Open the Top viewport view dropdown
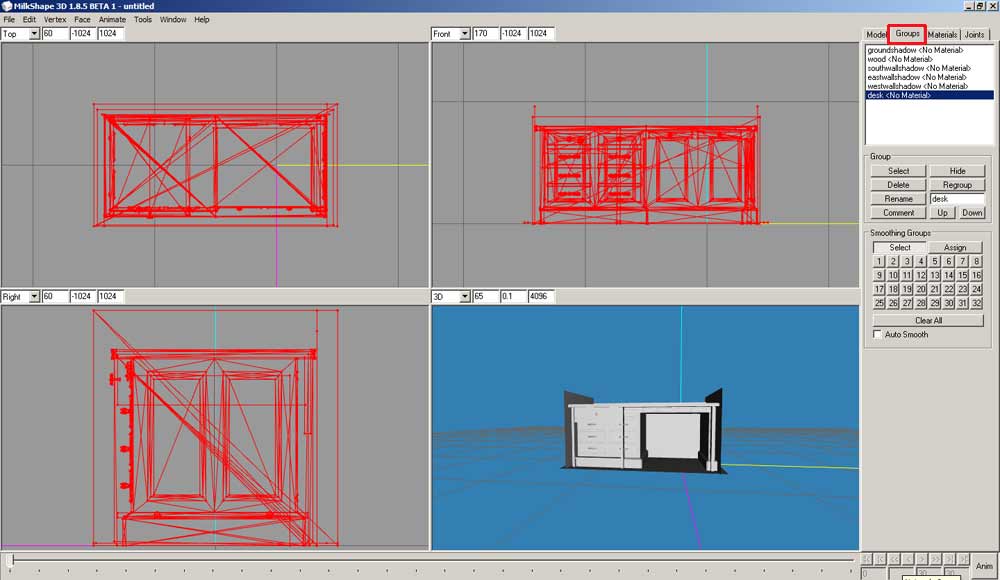Viewport: 1000px width, 580px height. coord(34,34)
